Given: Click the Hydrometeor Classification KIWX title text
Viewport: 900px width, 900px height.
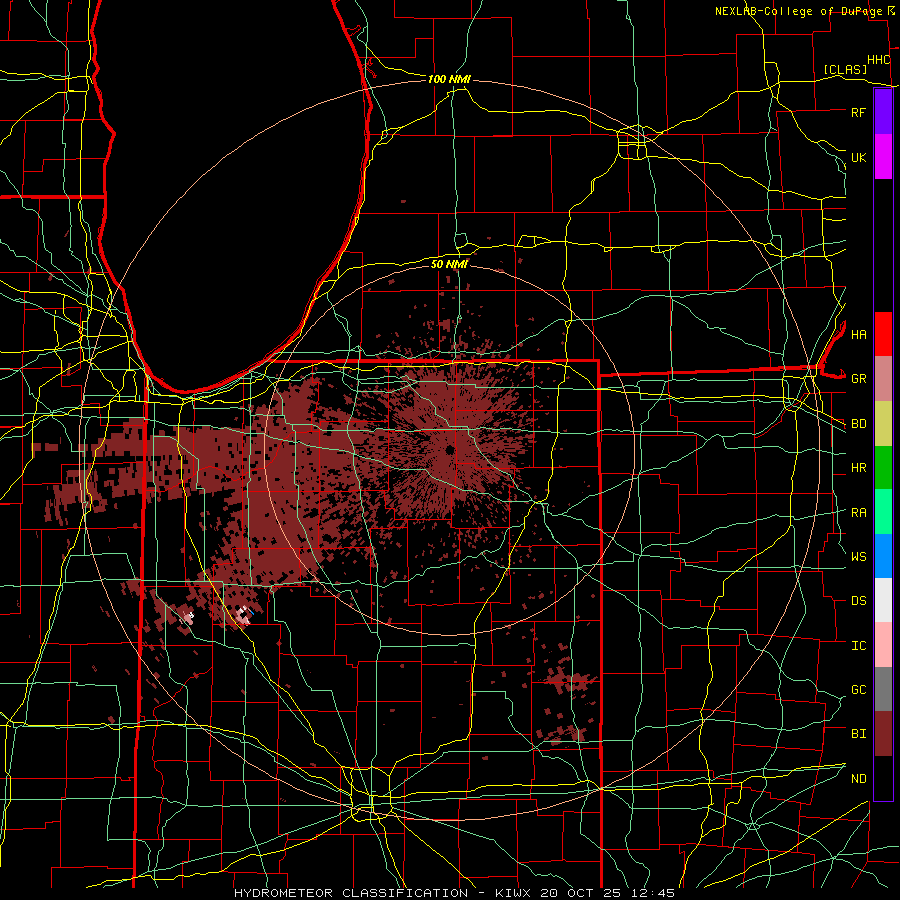Looking at the screenshot, I should tap(454, 893).
